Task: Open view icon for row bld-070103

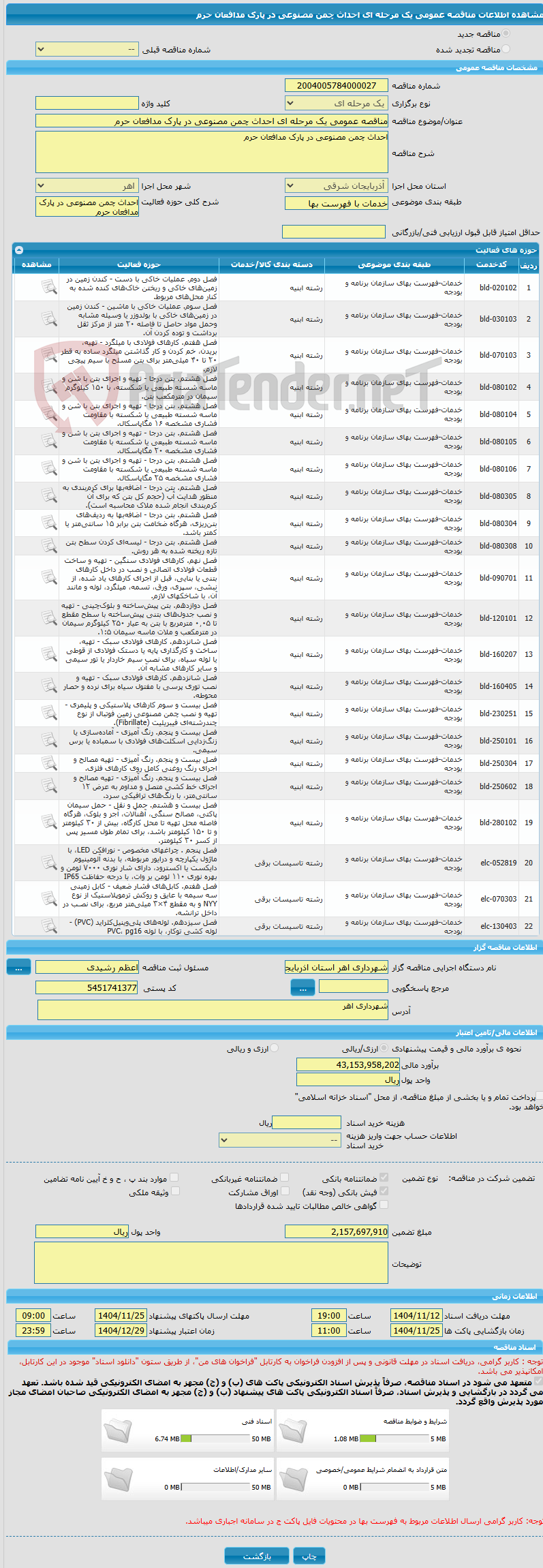Action: tap(49, 355)
